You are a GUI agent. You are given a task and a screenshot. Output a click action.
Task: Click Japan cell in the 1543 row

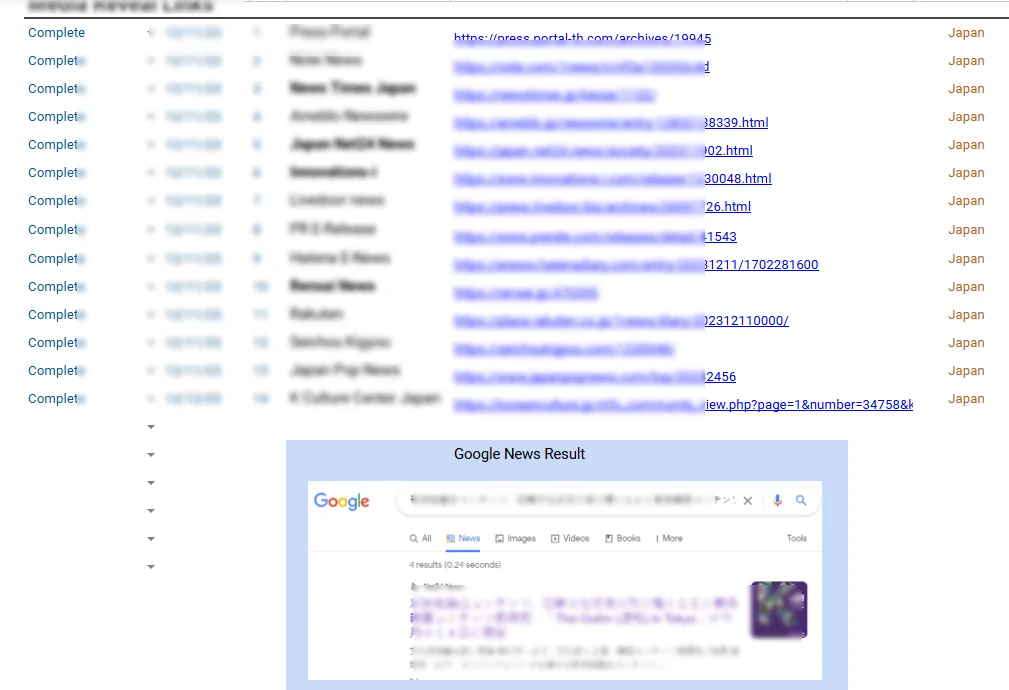pyautogui.click(x=966, y=229)
